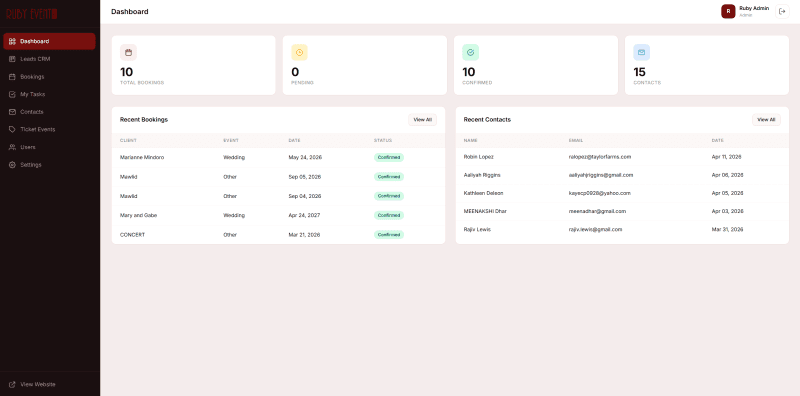Go to the Bookings page
This screenshot has height=396, width=800.
click(x=49, y=77)
